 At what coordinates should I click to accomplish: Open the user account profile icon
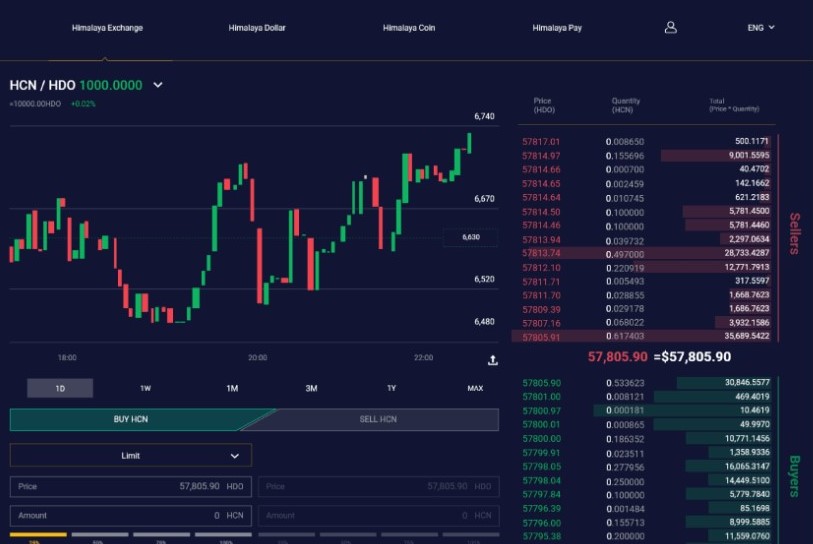(670, 27)
